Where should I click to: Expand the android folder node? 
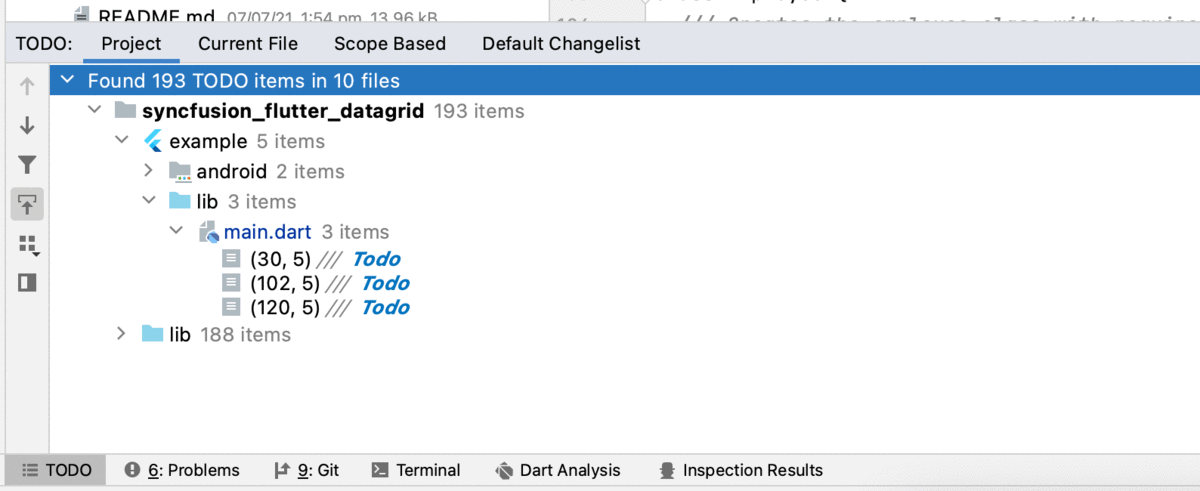(148, 171)
